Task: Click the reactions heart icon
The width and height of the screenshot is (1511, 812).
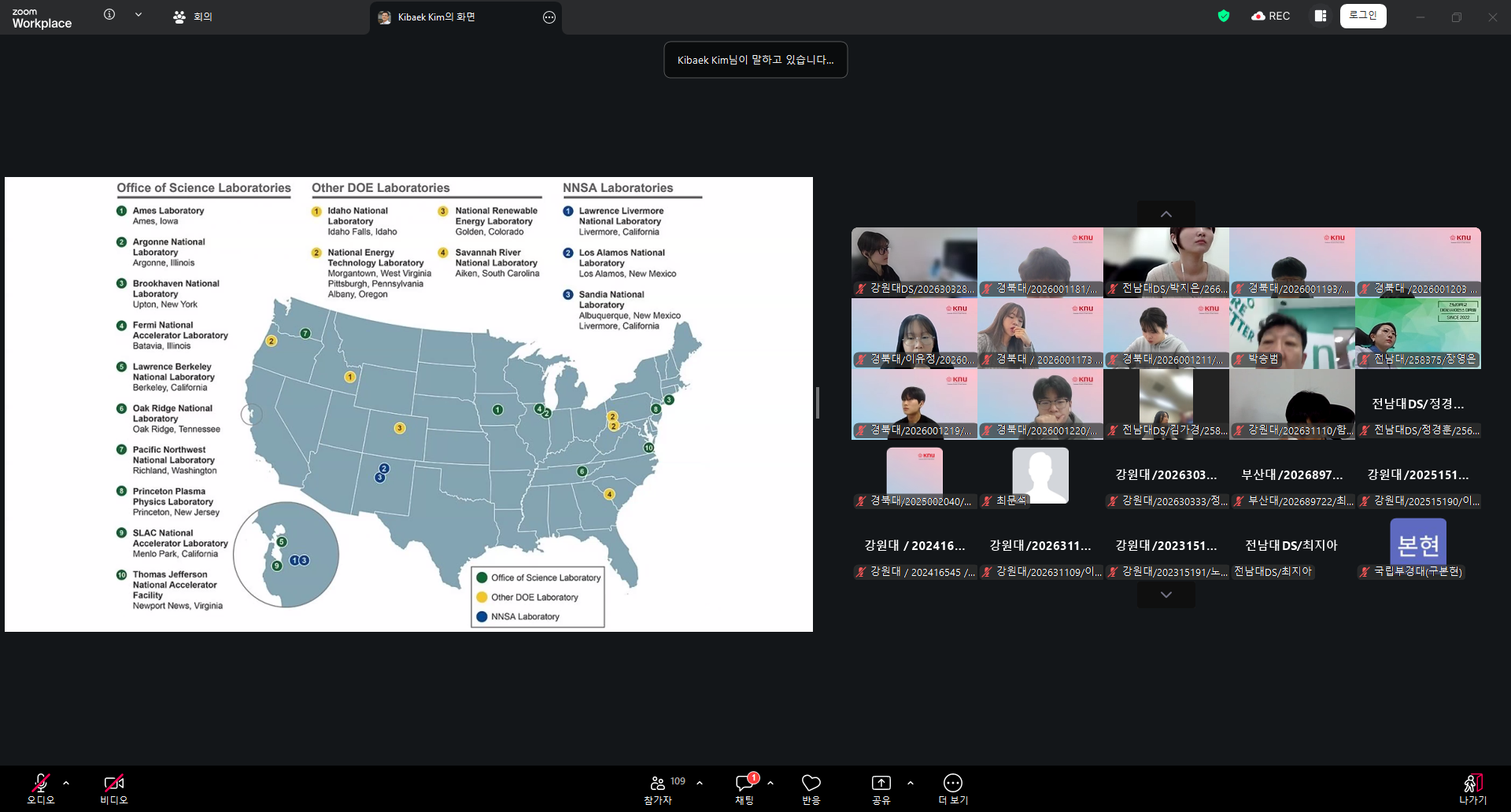Action: click(x=811, y=783)
